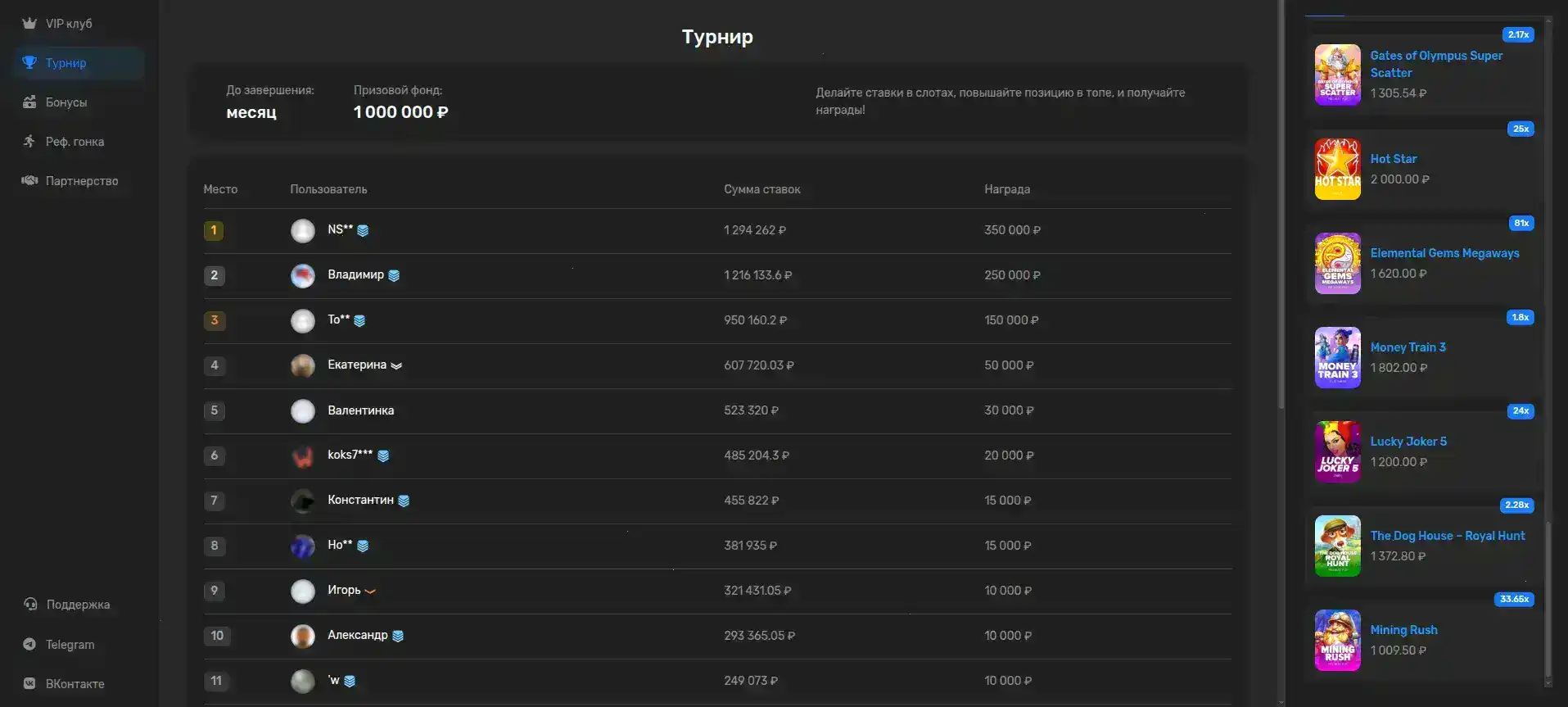
Task: Select the Турнир trophy icon in sidebar
Action: [29, 63]
